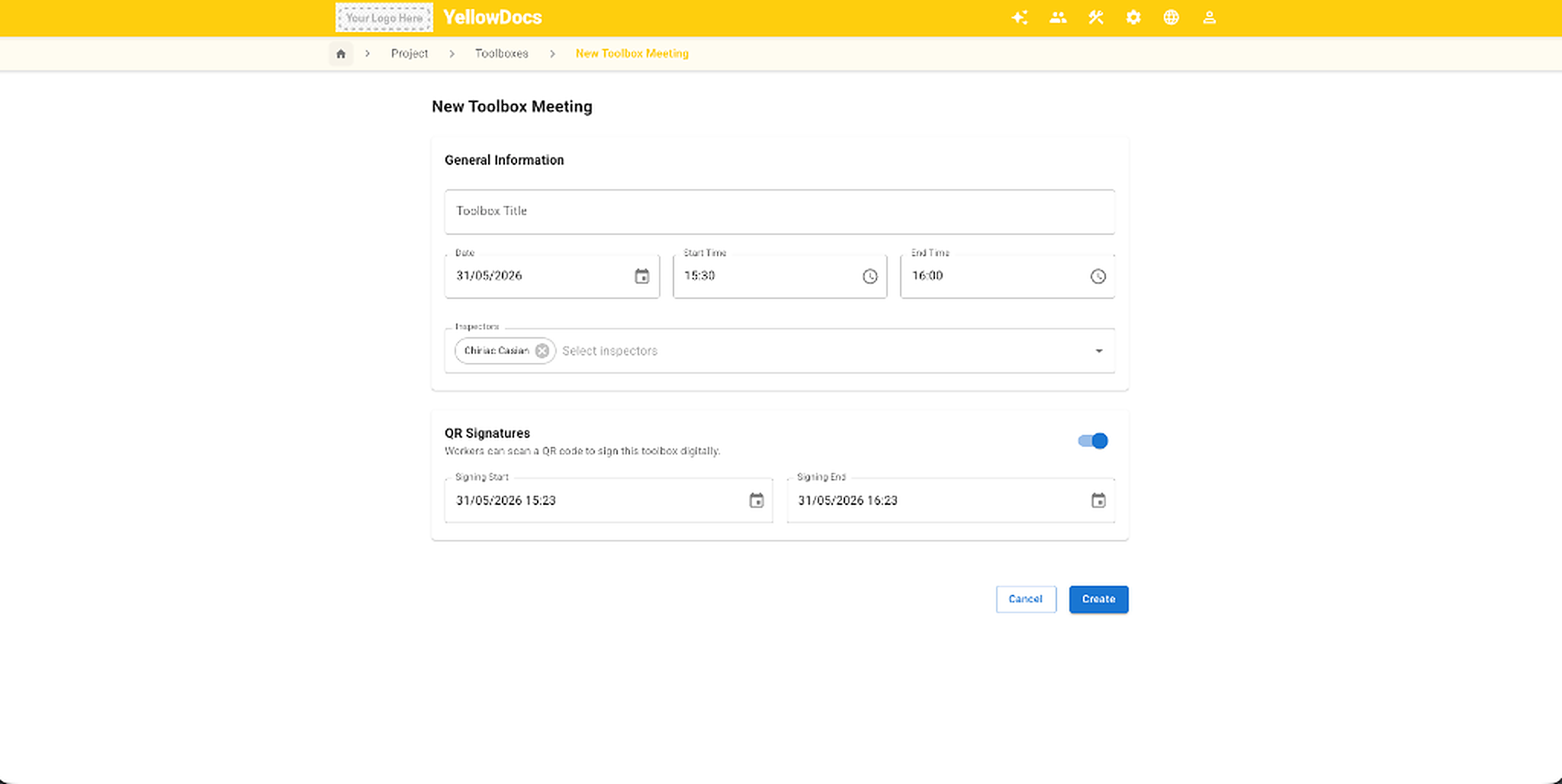Open the settings gear icon
1562x784 pixels.
pyautogui.click(x=1133, y=18)
